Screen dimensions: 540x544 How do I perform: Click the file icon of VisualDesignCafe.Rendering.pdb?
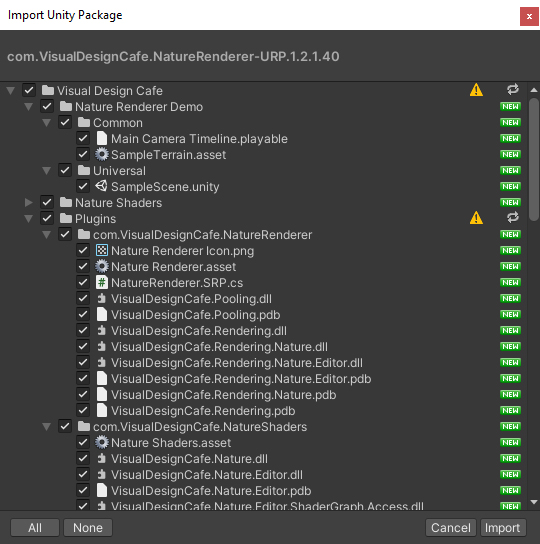click(102, 410)
